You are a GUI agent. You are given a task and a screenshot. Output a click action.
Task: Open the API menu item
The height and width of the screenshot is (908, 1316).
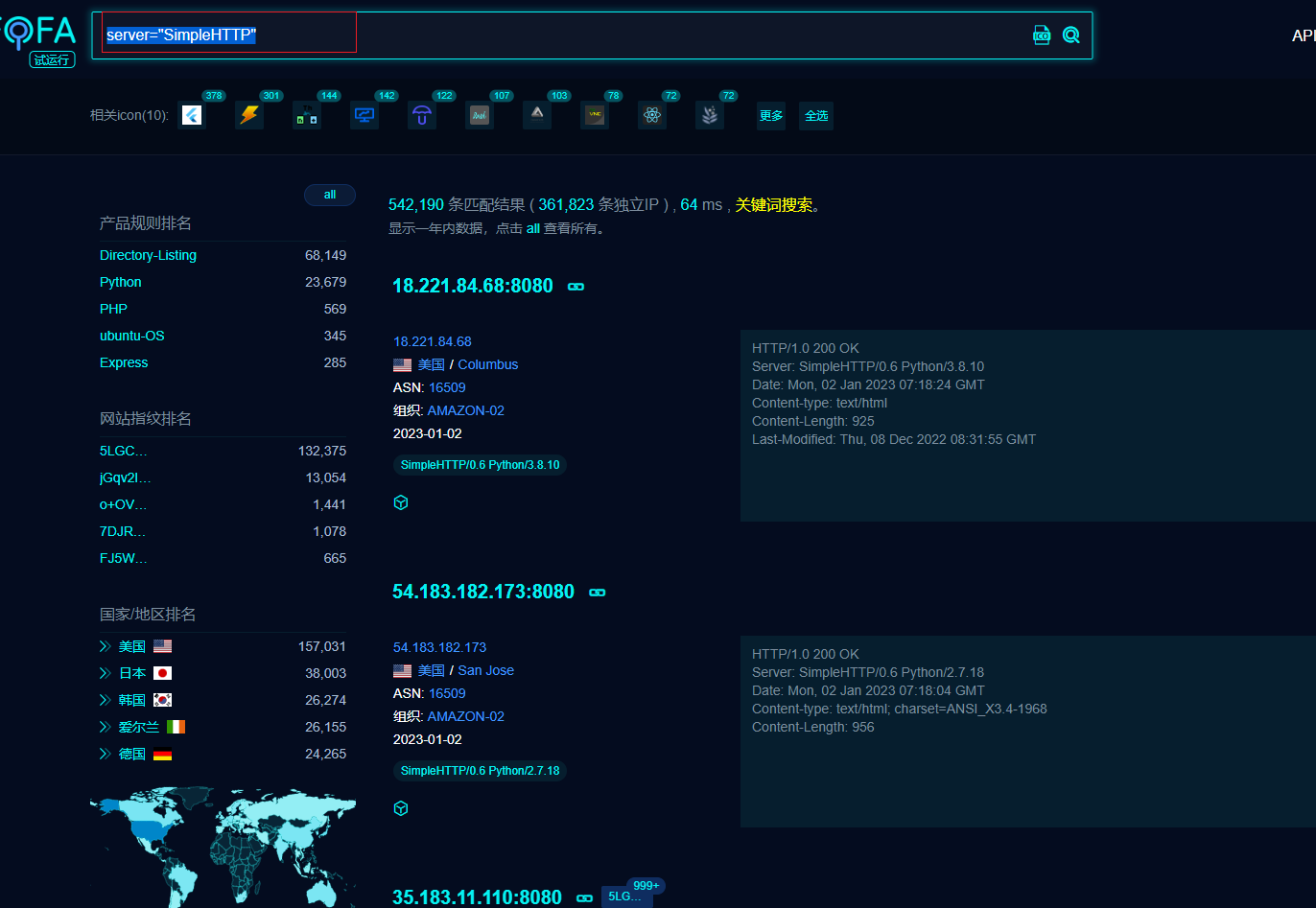tap(1304, 35)
